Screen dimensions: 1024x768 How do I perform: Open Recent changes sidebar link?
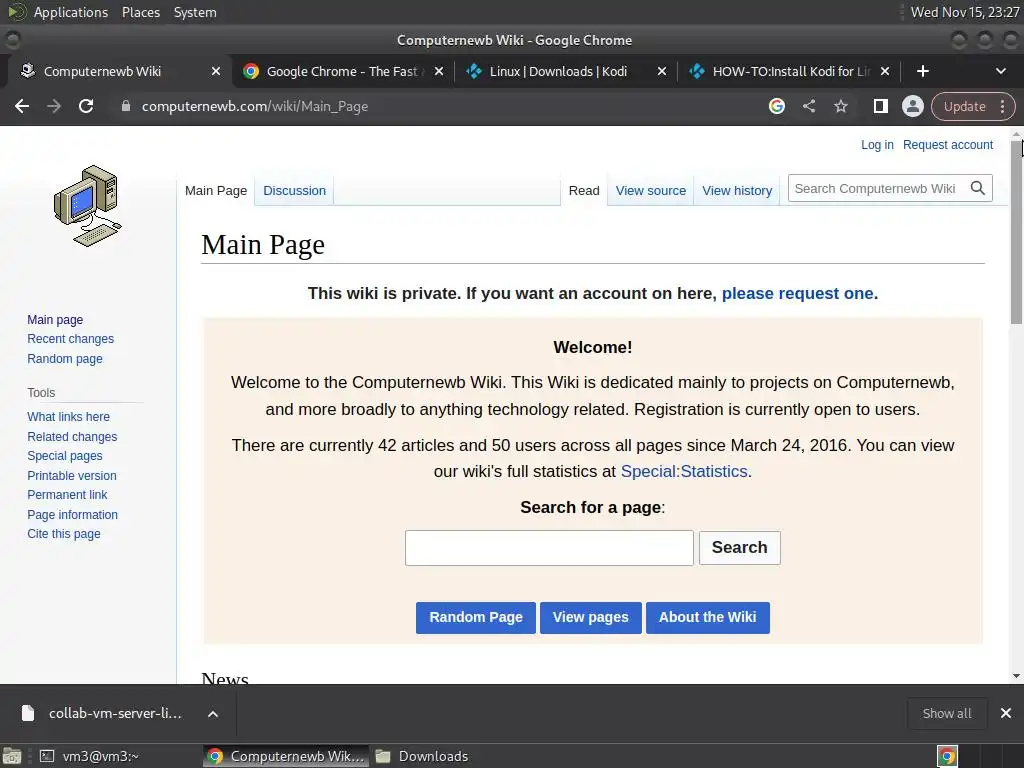[x=71, y=339]
